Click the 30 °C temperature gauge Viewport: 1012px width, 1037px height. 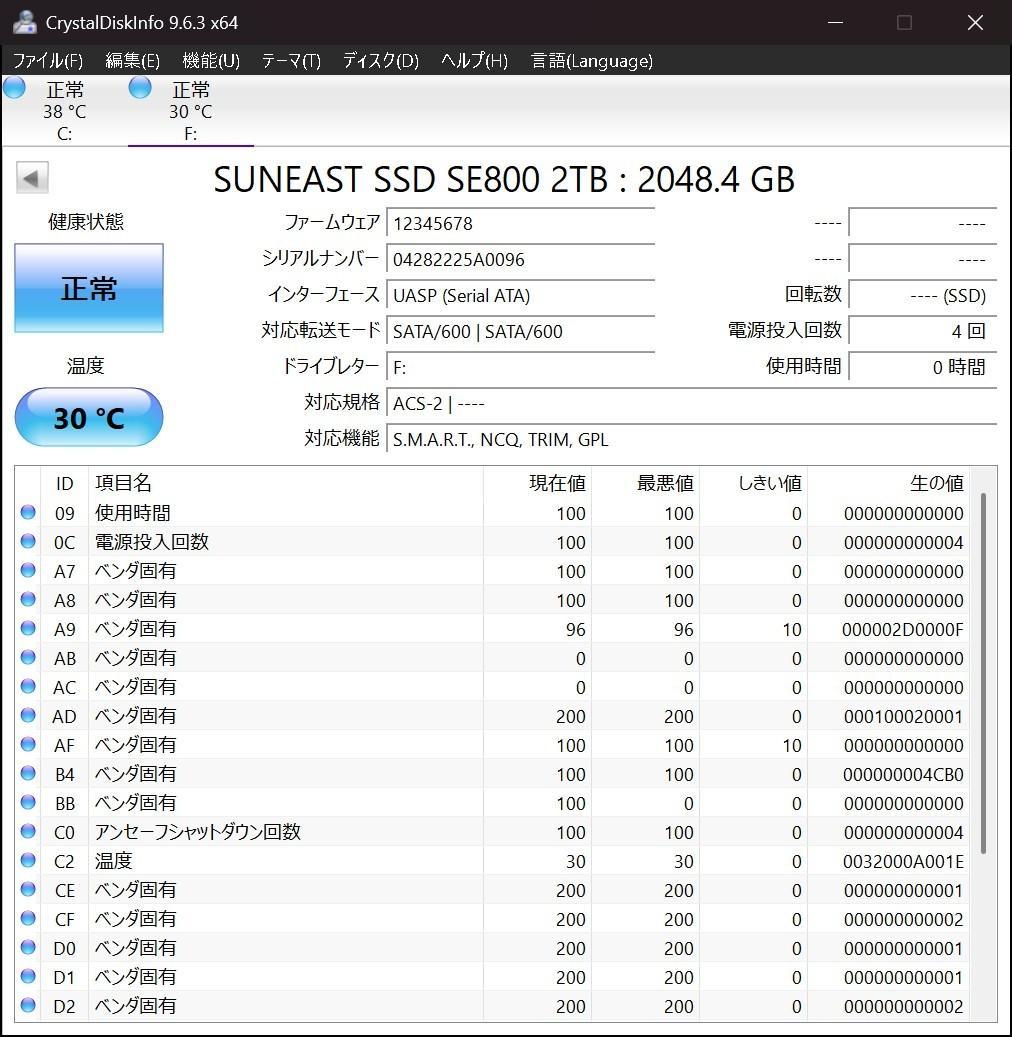(88, 417)
